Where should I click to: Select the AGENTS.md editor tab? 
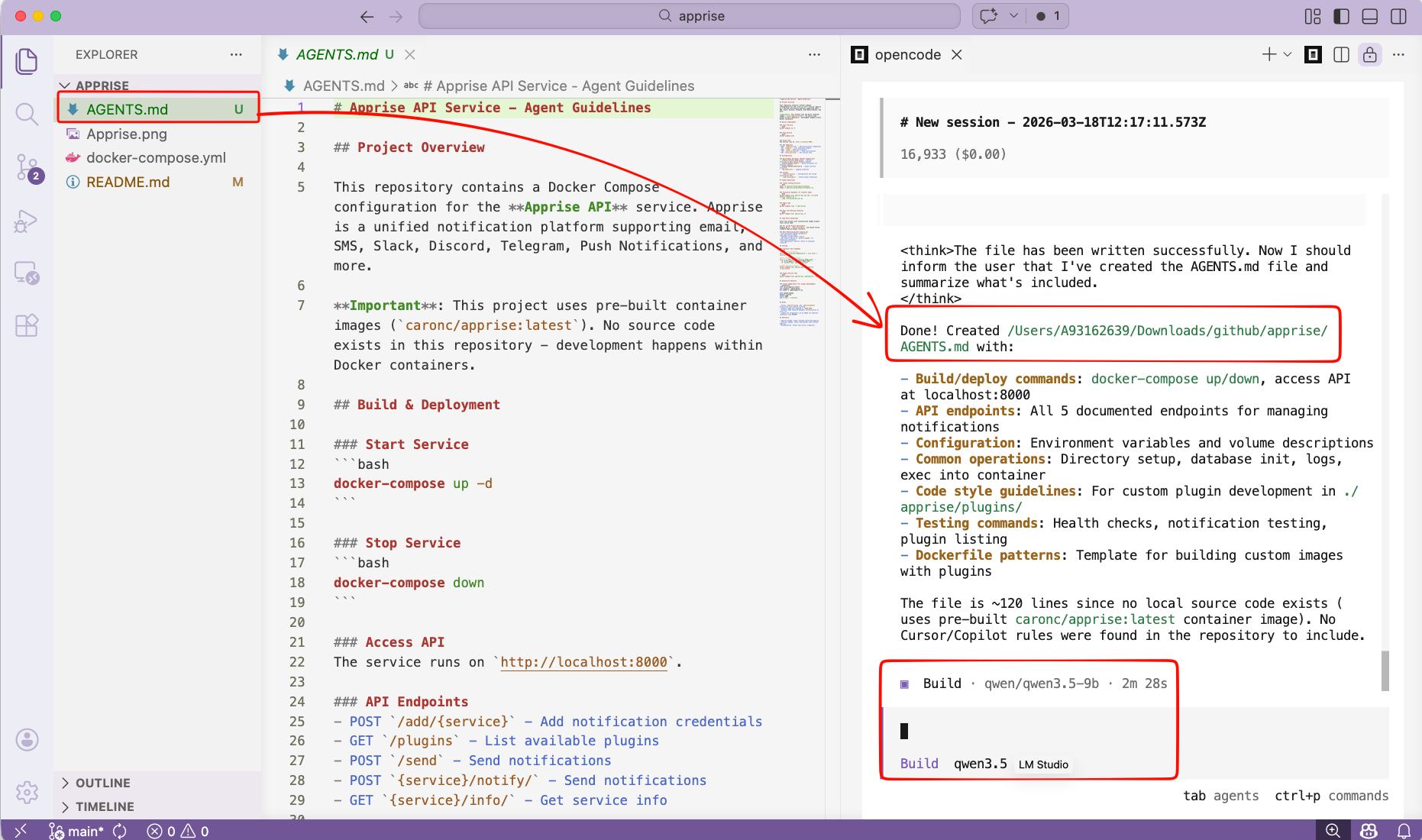click(337, 54)
